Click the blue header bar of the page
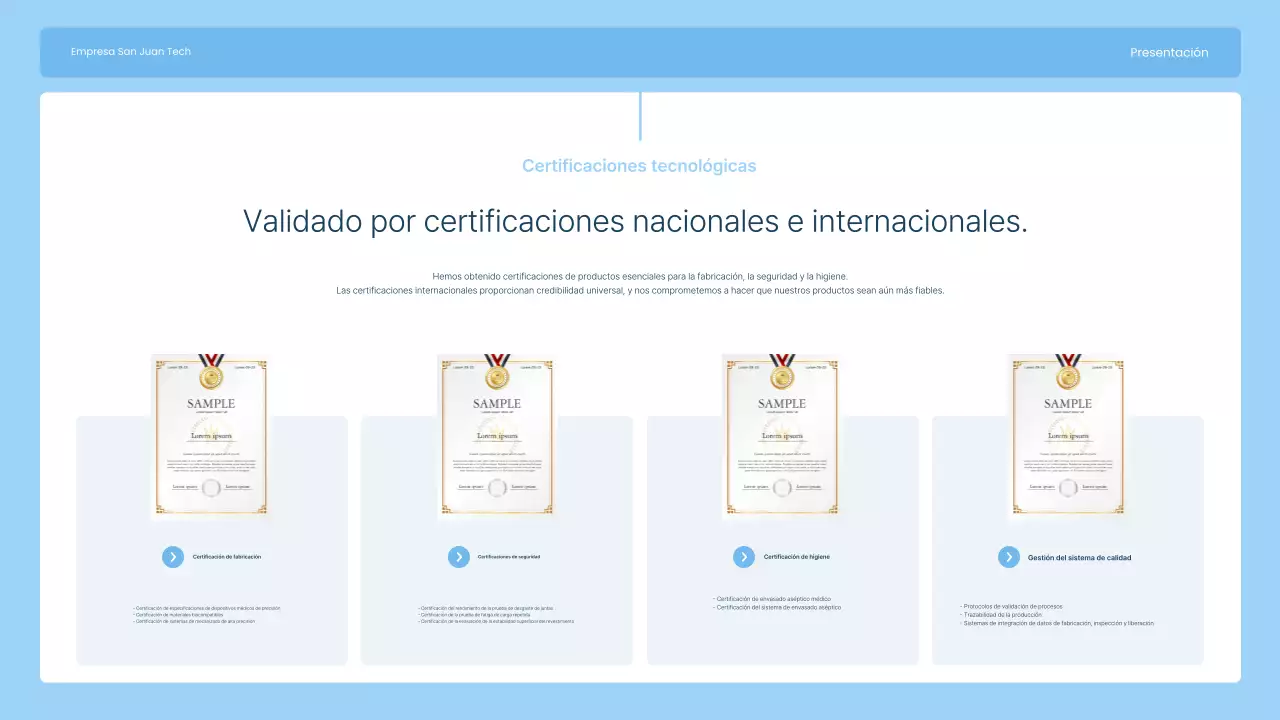This screenshot has height=720, width=1280. (x=639, y=52)
